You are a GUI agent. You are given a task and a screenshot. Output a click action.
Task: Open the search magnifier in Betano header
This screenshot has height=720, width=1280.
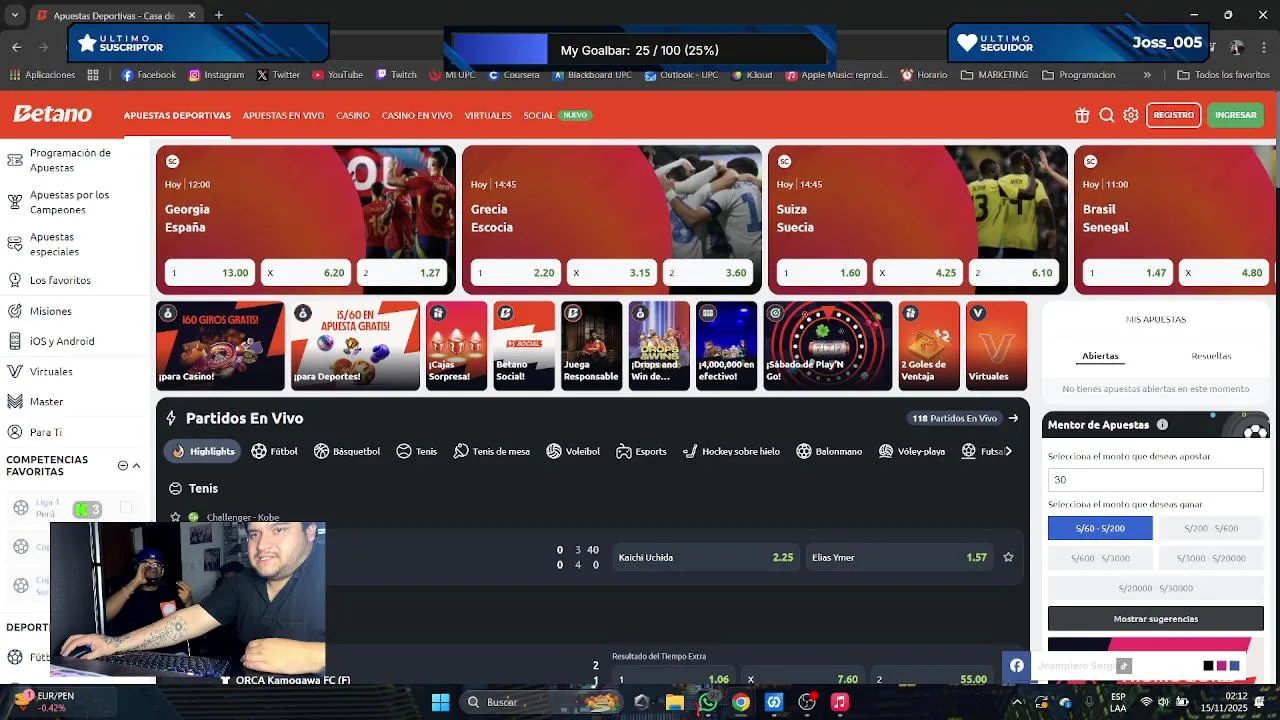coord(1107,115)
